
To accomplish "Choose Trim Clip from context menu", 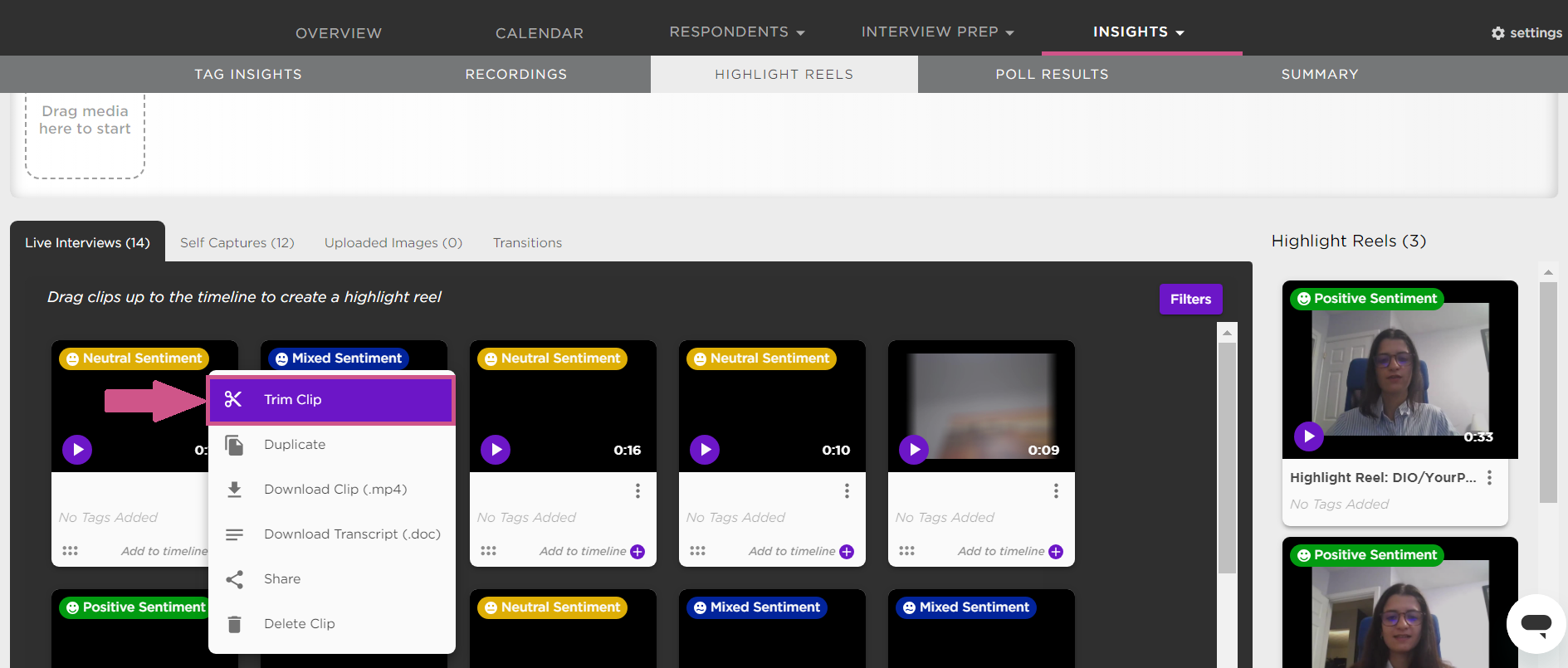I will tap(331, 400).
